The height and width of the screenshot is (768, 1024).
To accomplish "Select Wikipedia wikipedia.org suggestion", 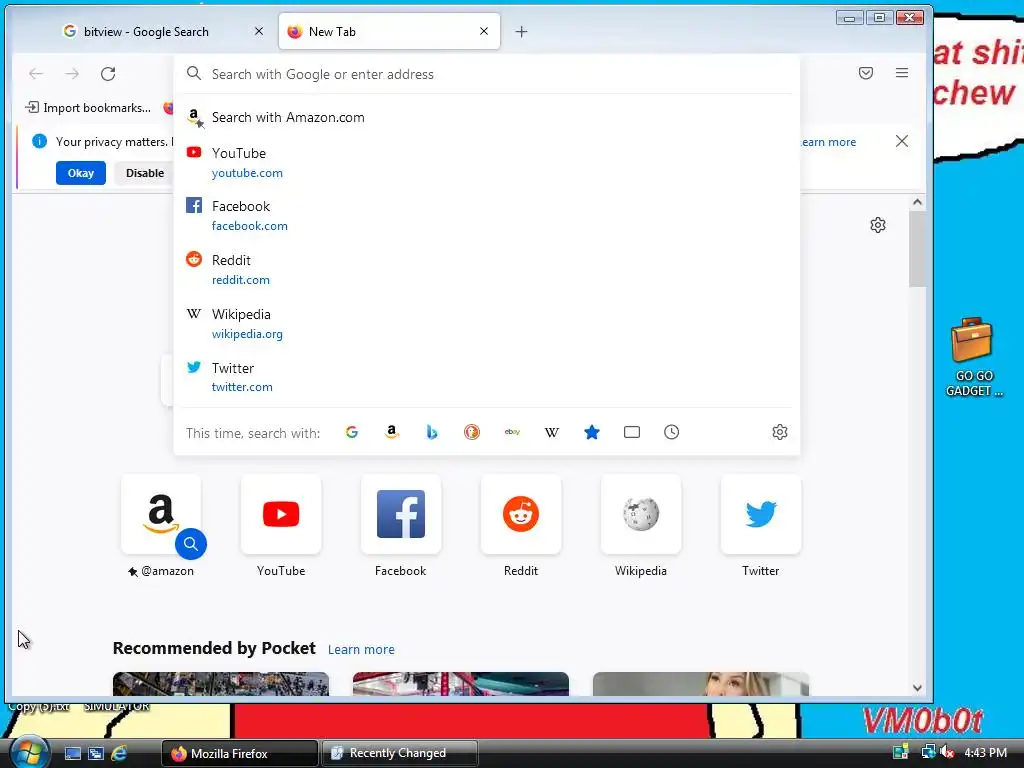I will pyautogui.click(x=487, y=324).
